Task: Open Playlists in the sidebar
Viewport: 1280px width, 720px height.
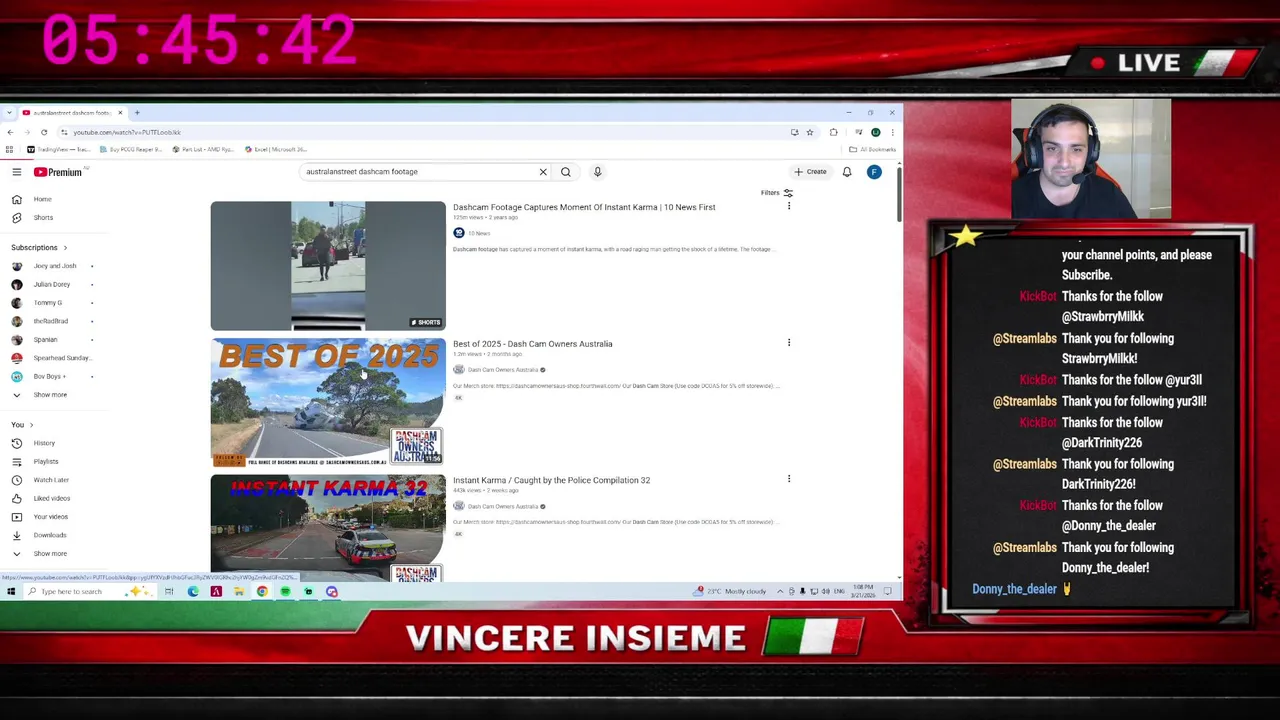Action: pyautogui.click(x=35, y=461)
